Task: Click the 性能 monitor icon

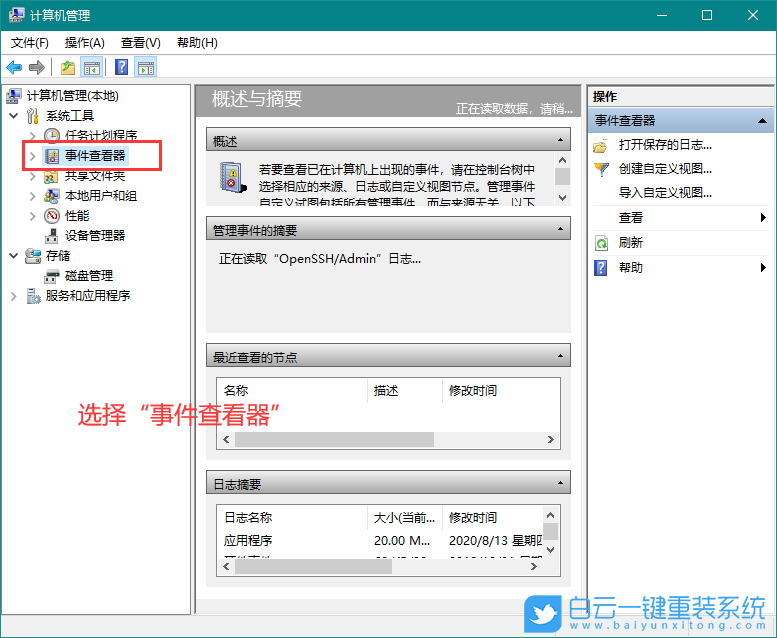Action: [52, 216]
